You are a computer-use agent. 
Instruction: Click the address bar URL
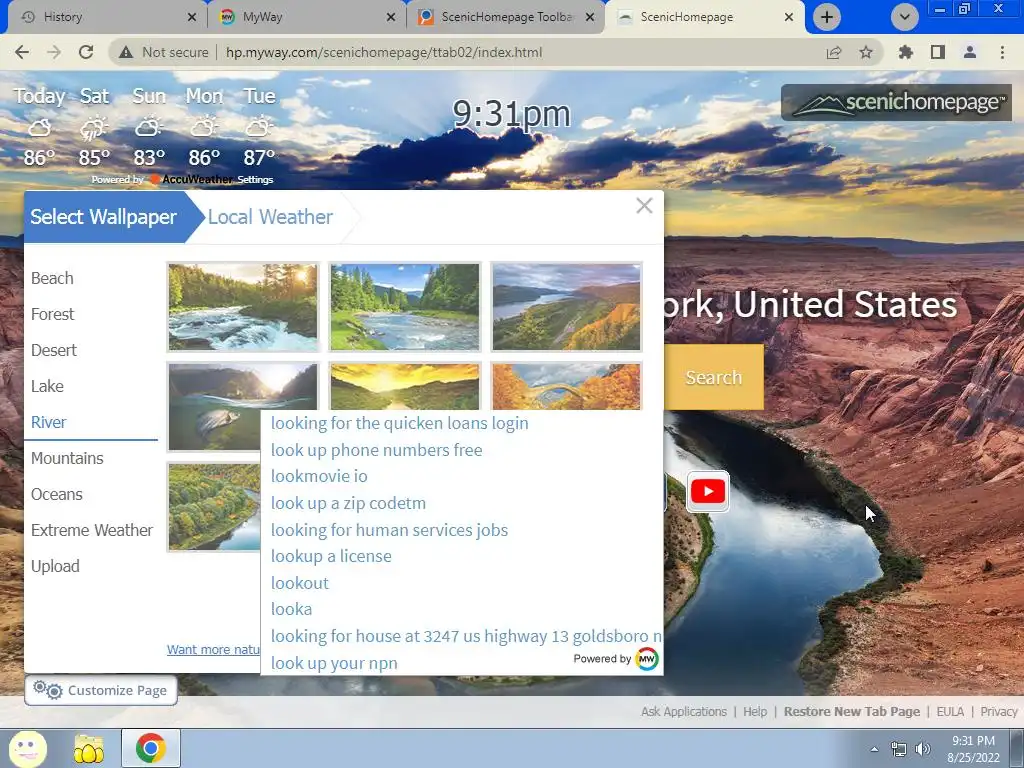click(384, 52)
